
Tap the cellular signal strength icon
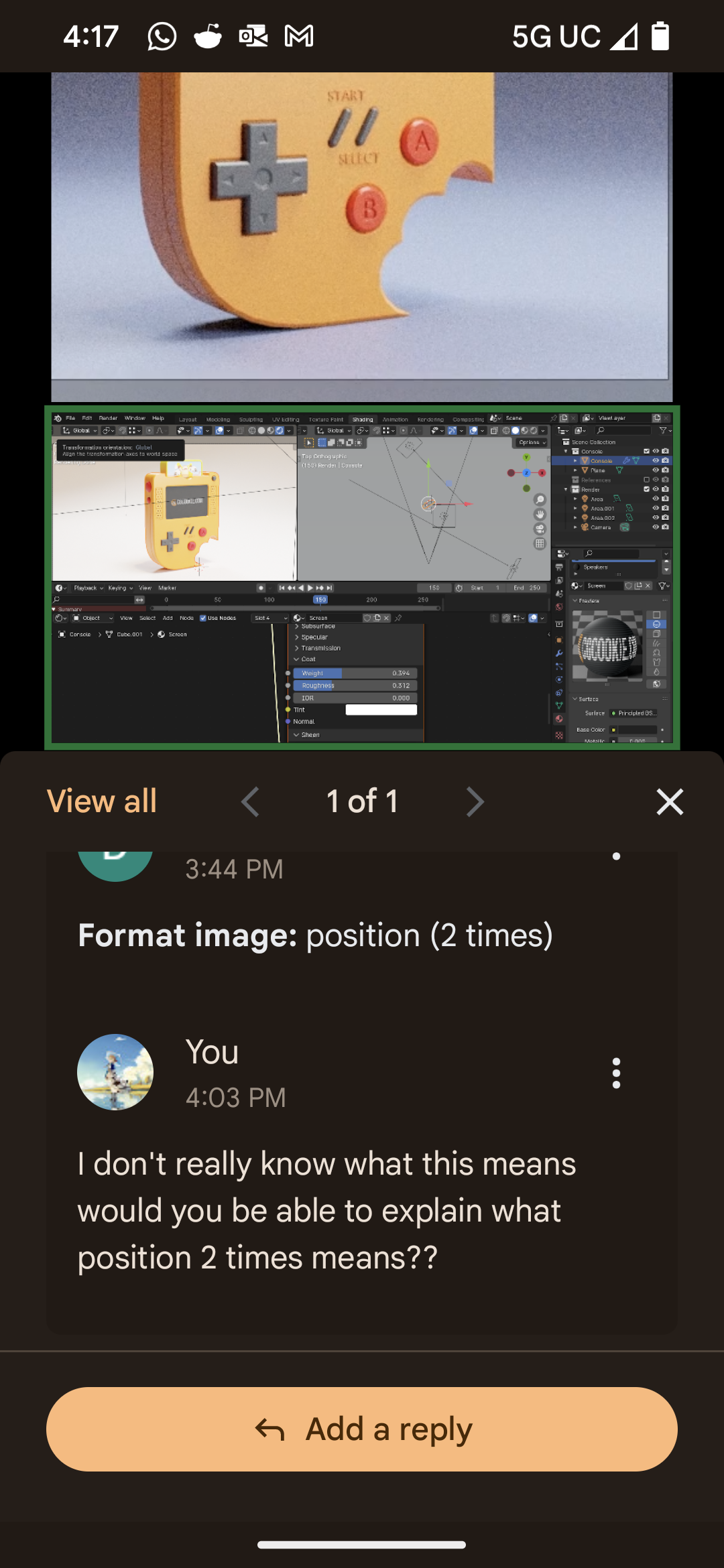623,37
